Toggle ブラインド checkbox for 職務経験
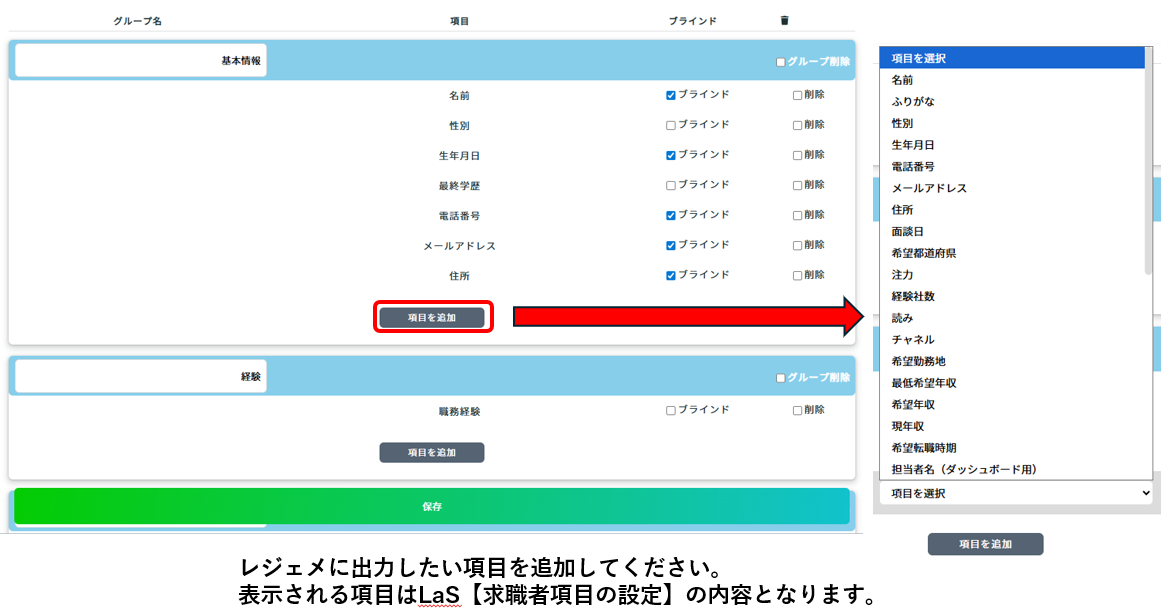Image resolution: width=1173 pixels, height=613 pixels. click(671, 411)
